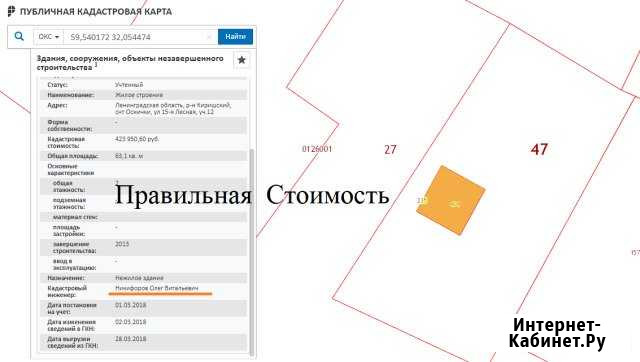Clear the search field with X icon
The height and width of the screenshot is (362, 640).
point(209,37)
